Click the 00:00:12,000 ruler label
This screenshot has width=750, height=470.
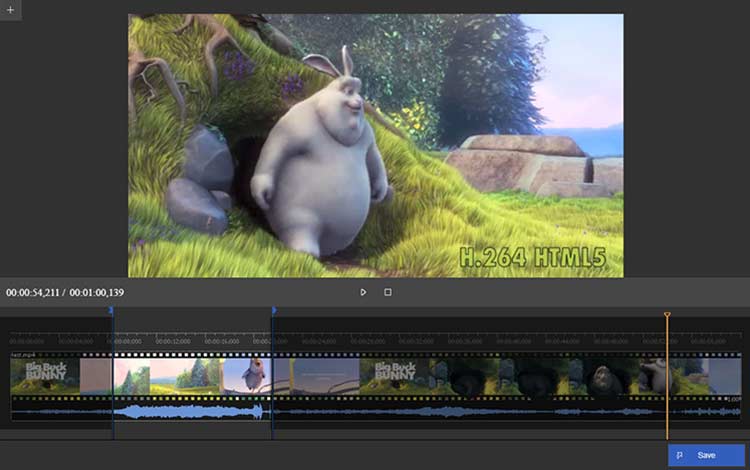(x=173, y=341)
